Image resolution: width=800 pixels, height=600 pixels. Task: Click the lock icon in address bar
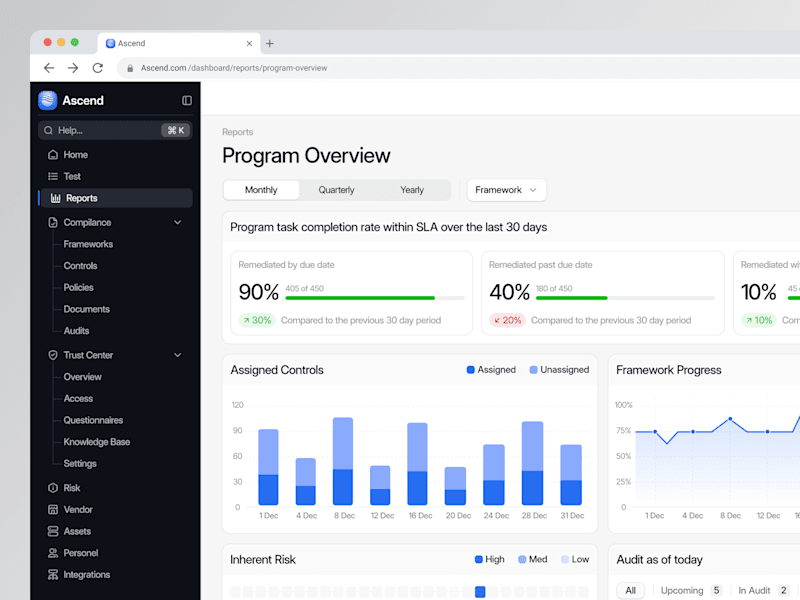pos(130,68)
